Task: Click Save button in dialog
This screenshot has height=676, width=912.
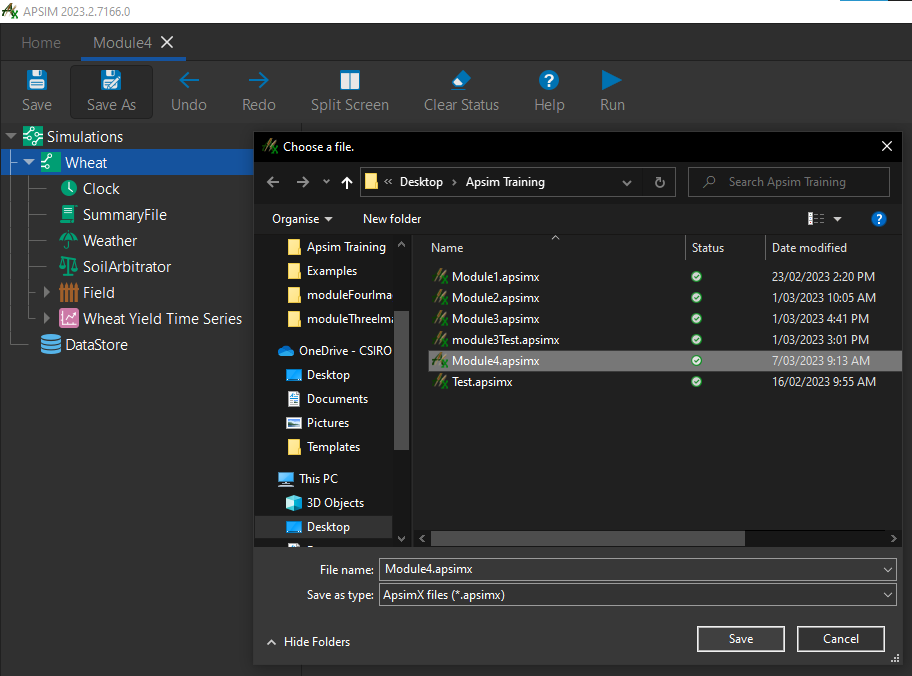Action: pyautogui.click(x=740, y=639)
